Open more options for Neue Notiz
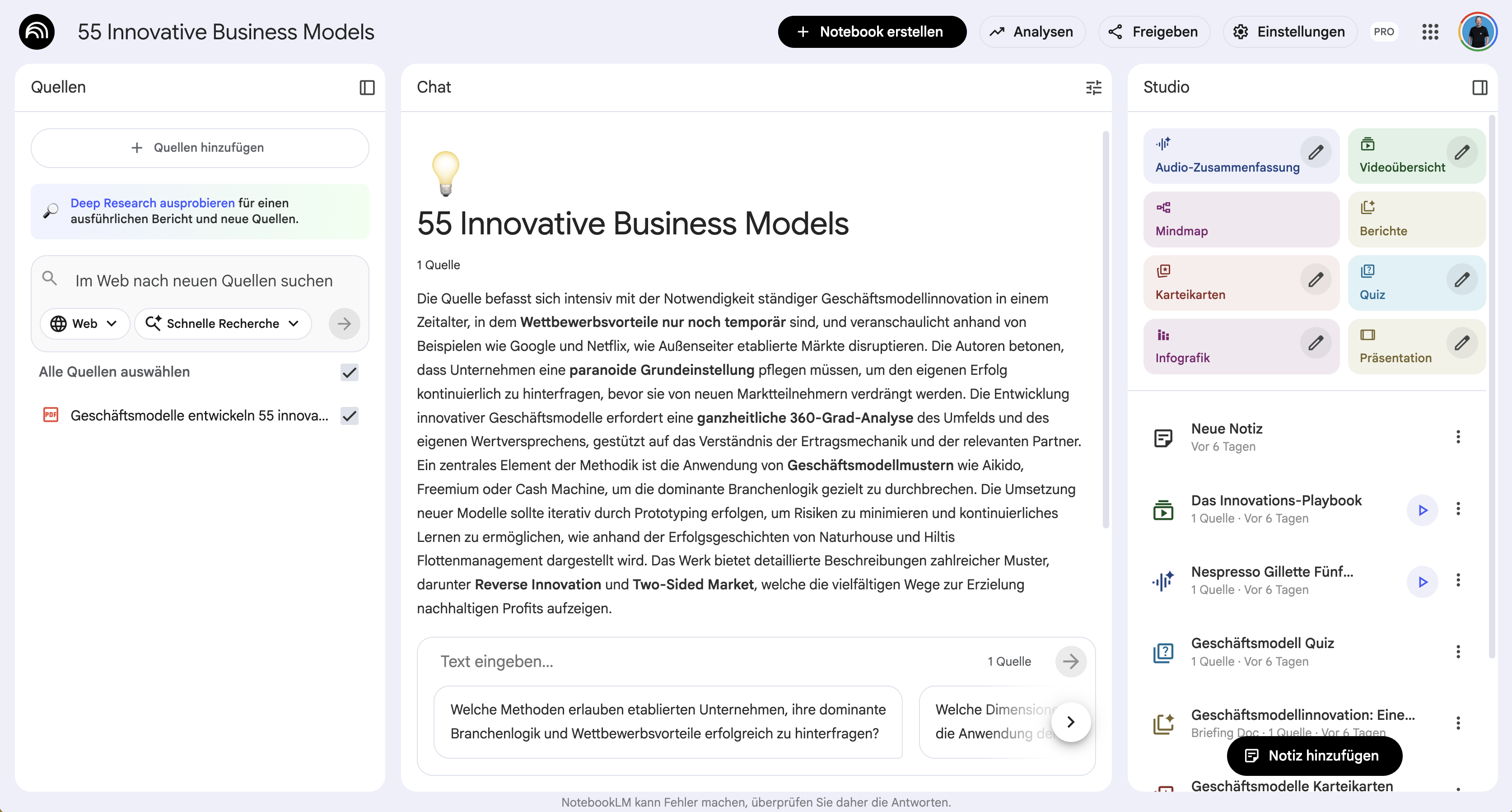1512x812 pixels. tap(1458, 437)
